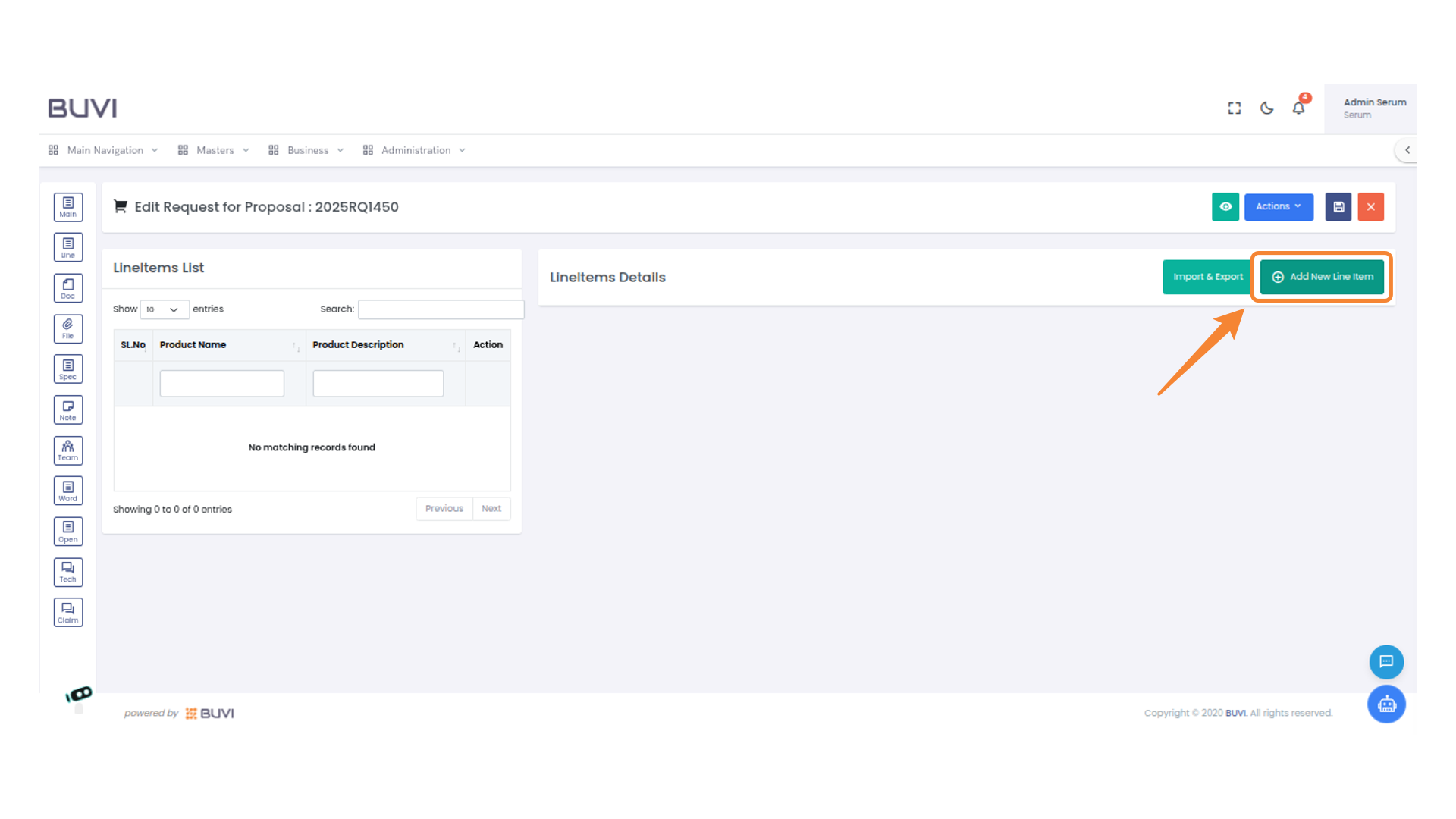Select the Team icon in sidebar

[68, 450]
